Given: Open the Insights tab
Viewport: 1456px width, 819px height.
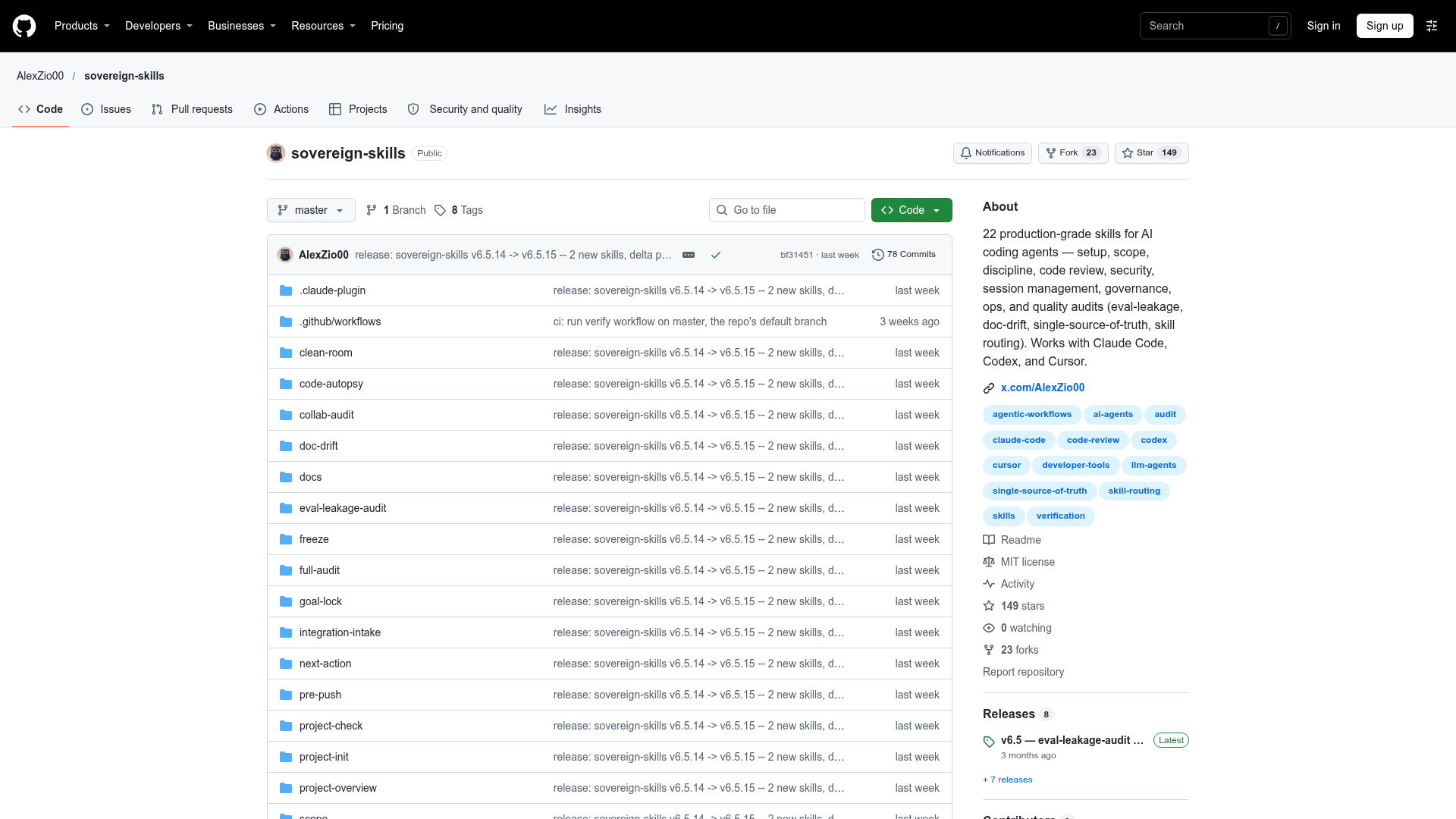Looking at the screenshot, I should pos(573,109).
